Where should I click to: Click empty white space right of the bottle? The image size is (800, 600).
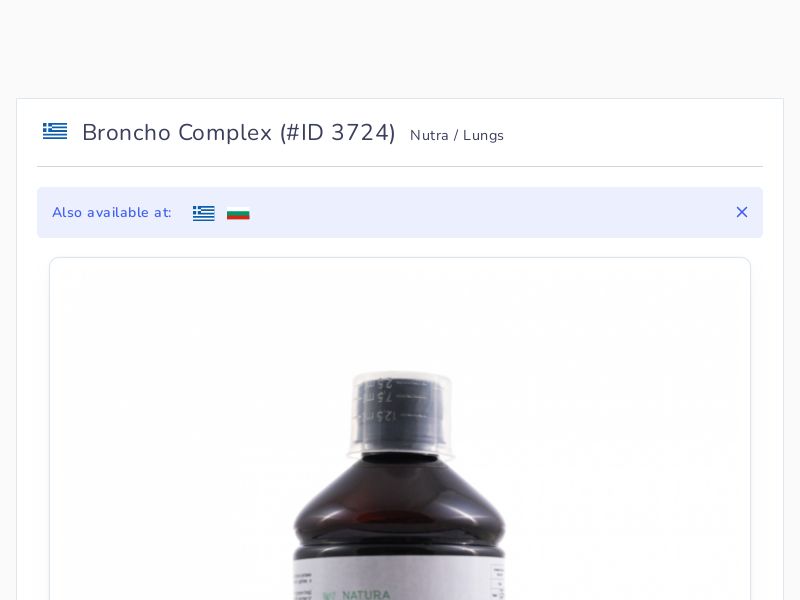click(x=628, y=434)
